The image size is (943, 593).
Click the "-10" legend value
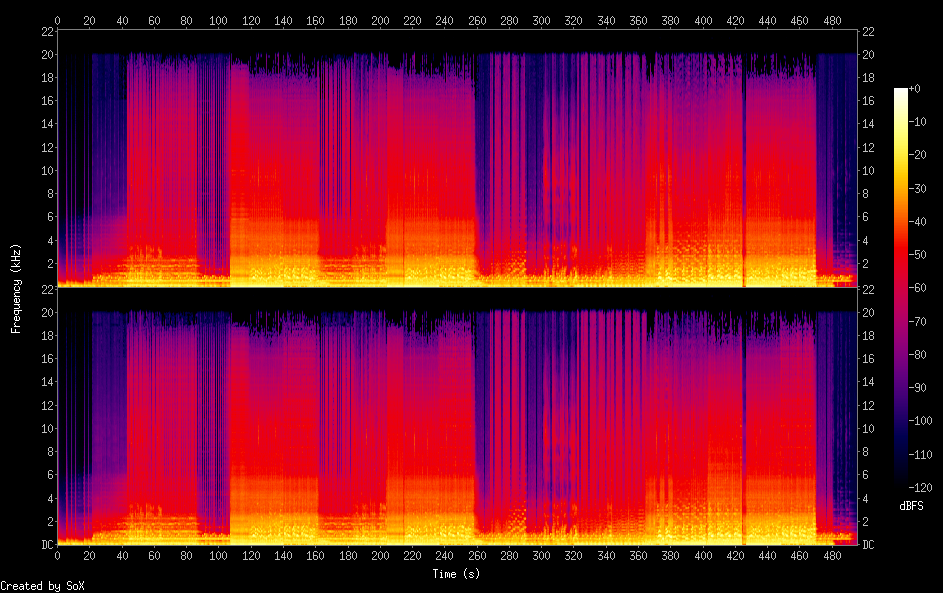[918, 121]
